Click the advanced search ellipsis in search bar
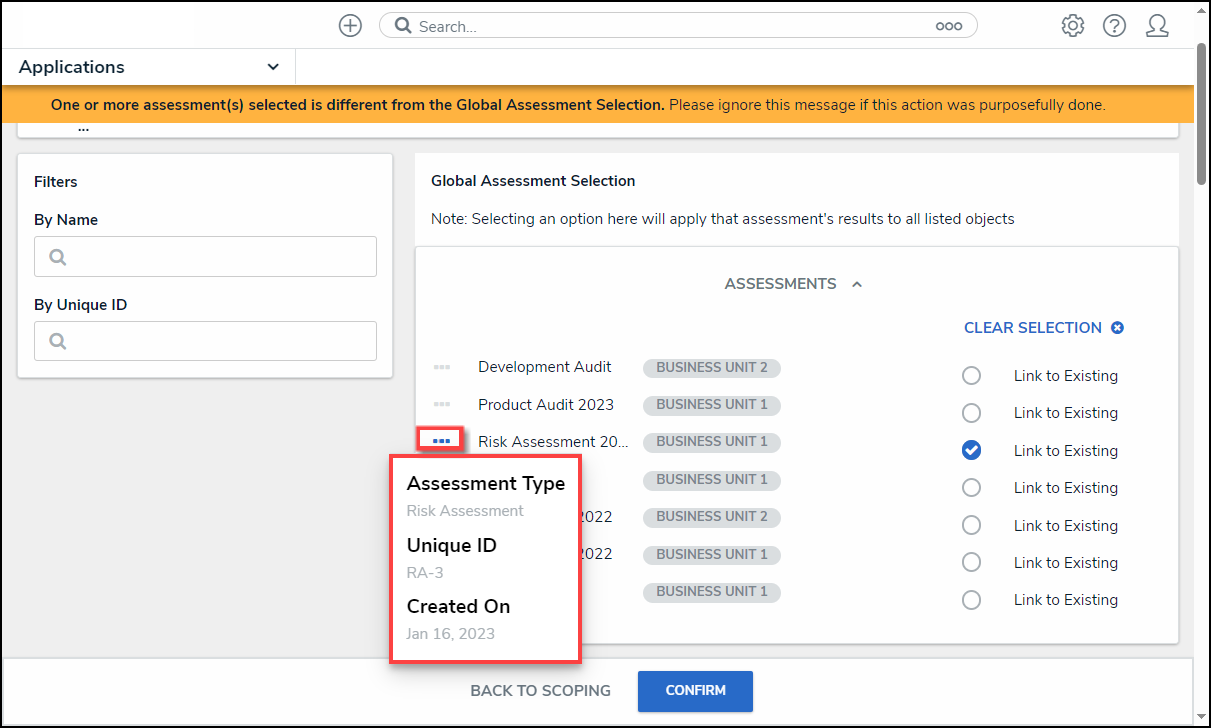The height and width of the screenshot is (728, 1211). pos(948,27)
